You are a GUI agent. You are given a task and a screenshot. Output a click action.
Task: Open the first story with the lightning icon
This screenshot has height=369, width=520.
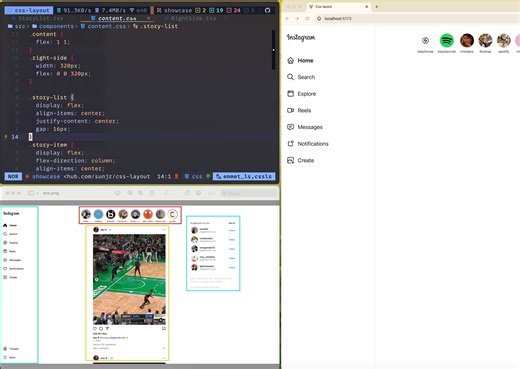pos(425,41)
